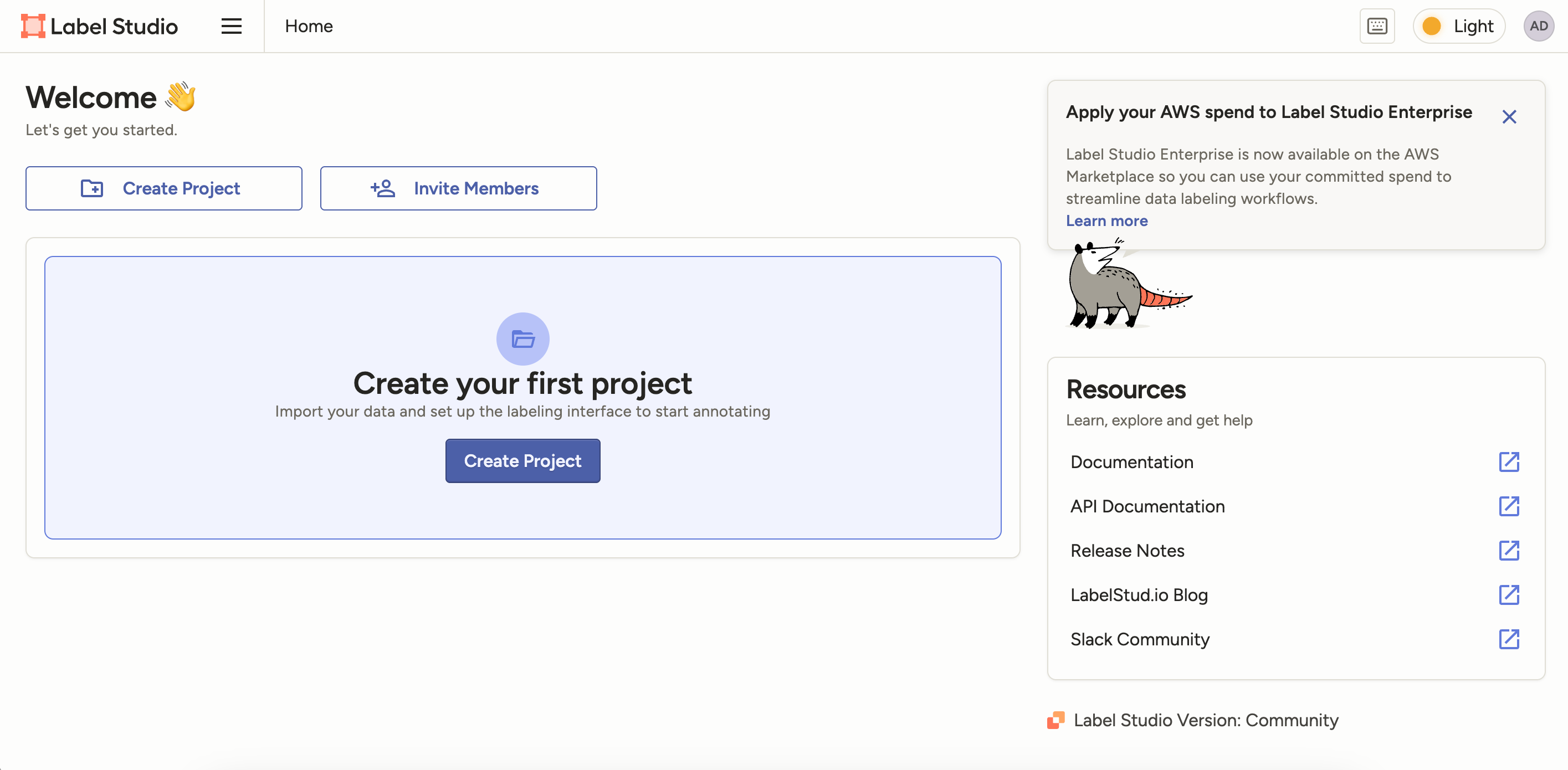Click the Create your first project heading
This screenshot has width=1568, height=770.
tap(523, 383)
